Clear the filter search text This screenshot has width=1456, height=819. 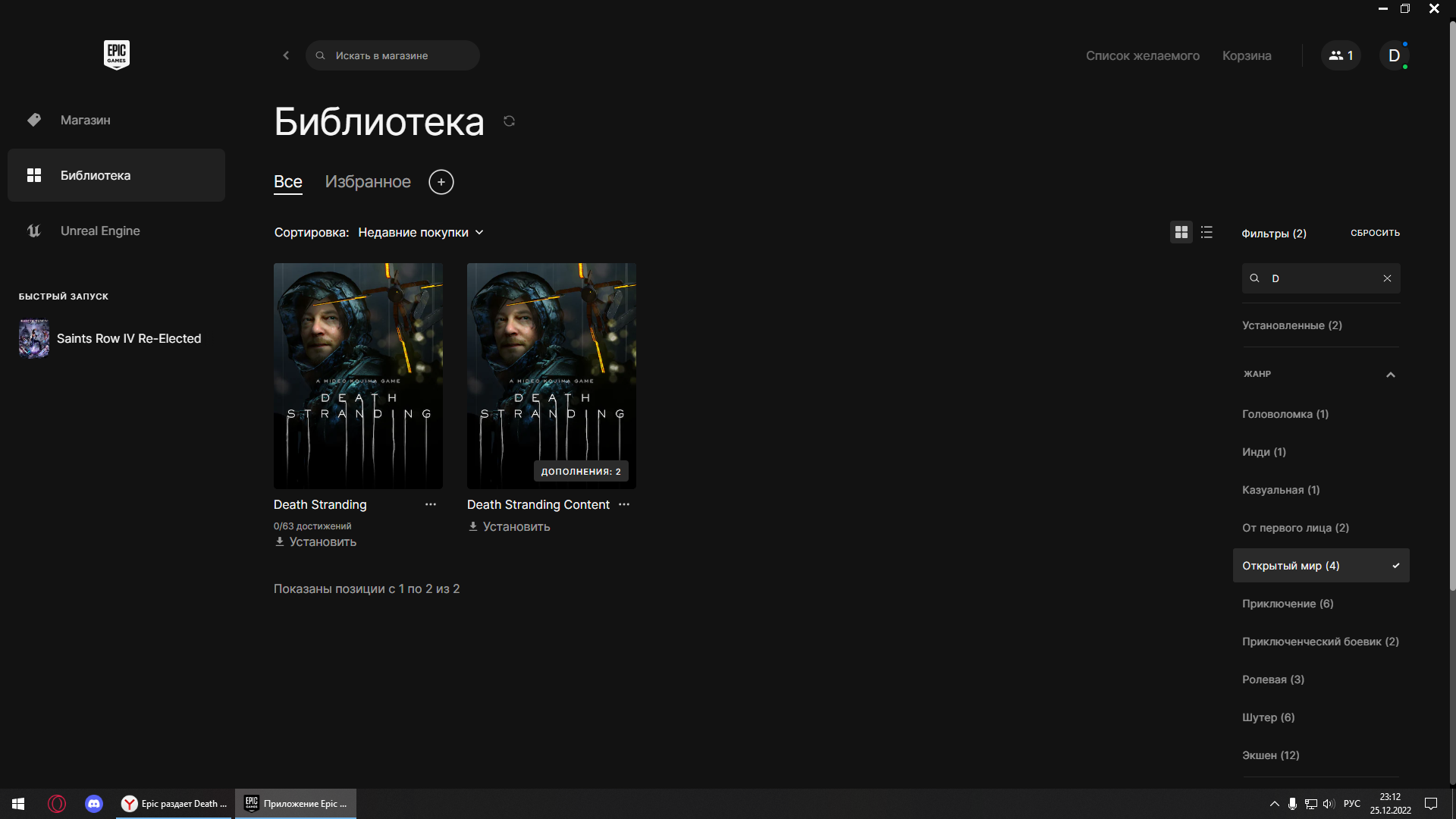click(1387, 278)
